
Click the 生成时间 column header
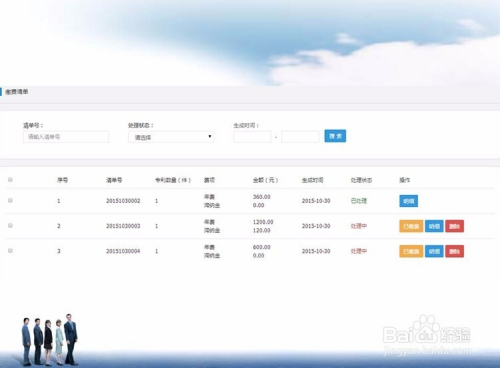pos(312,180)
